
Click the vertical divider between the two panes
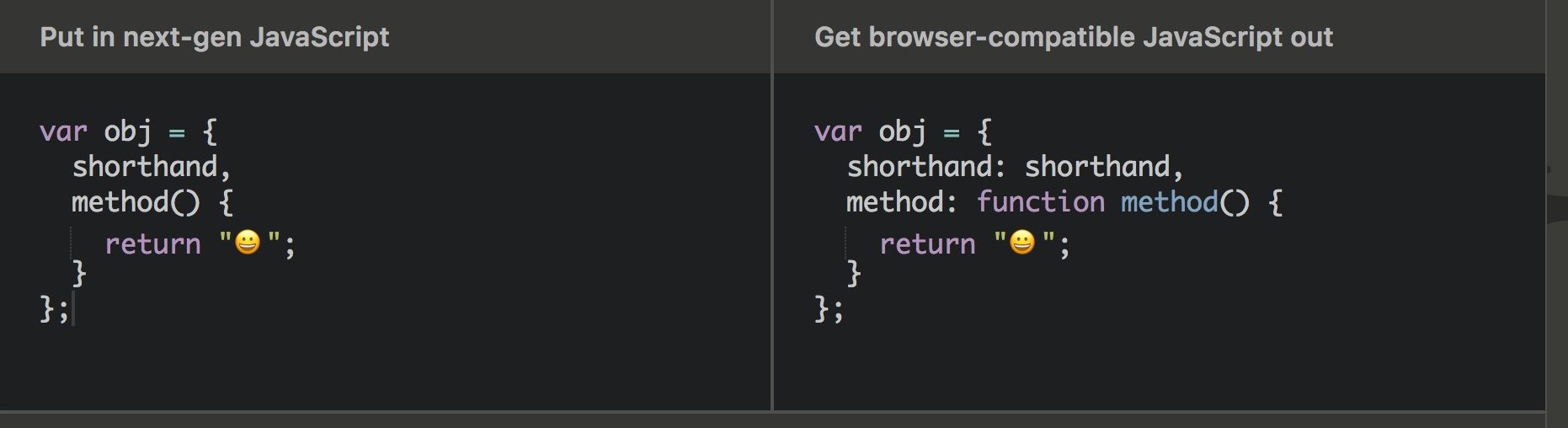pos(771,211)
